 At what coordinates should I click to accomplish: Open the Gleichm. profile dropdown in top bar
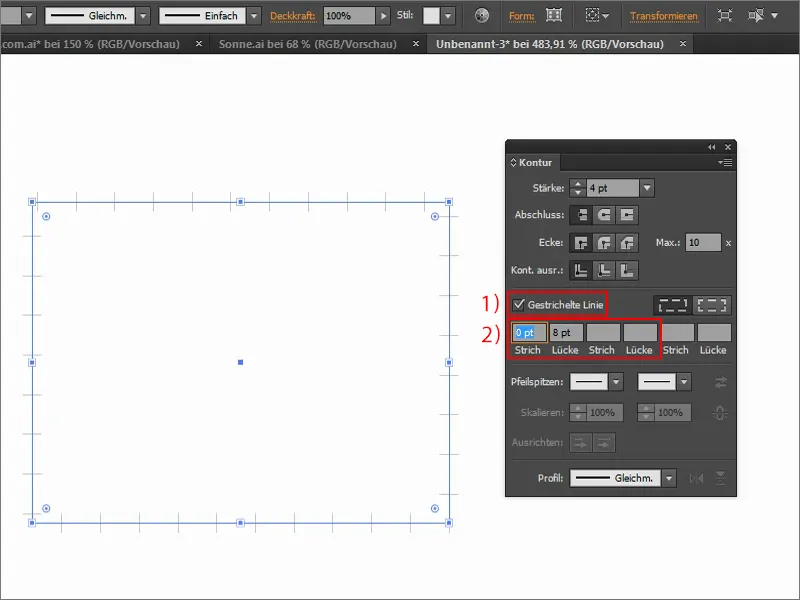(x=143, y=16)
